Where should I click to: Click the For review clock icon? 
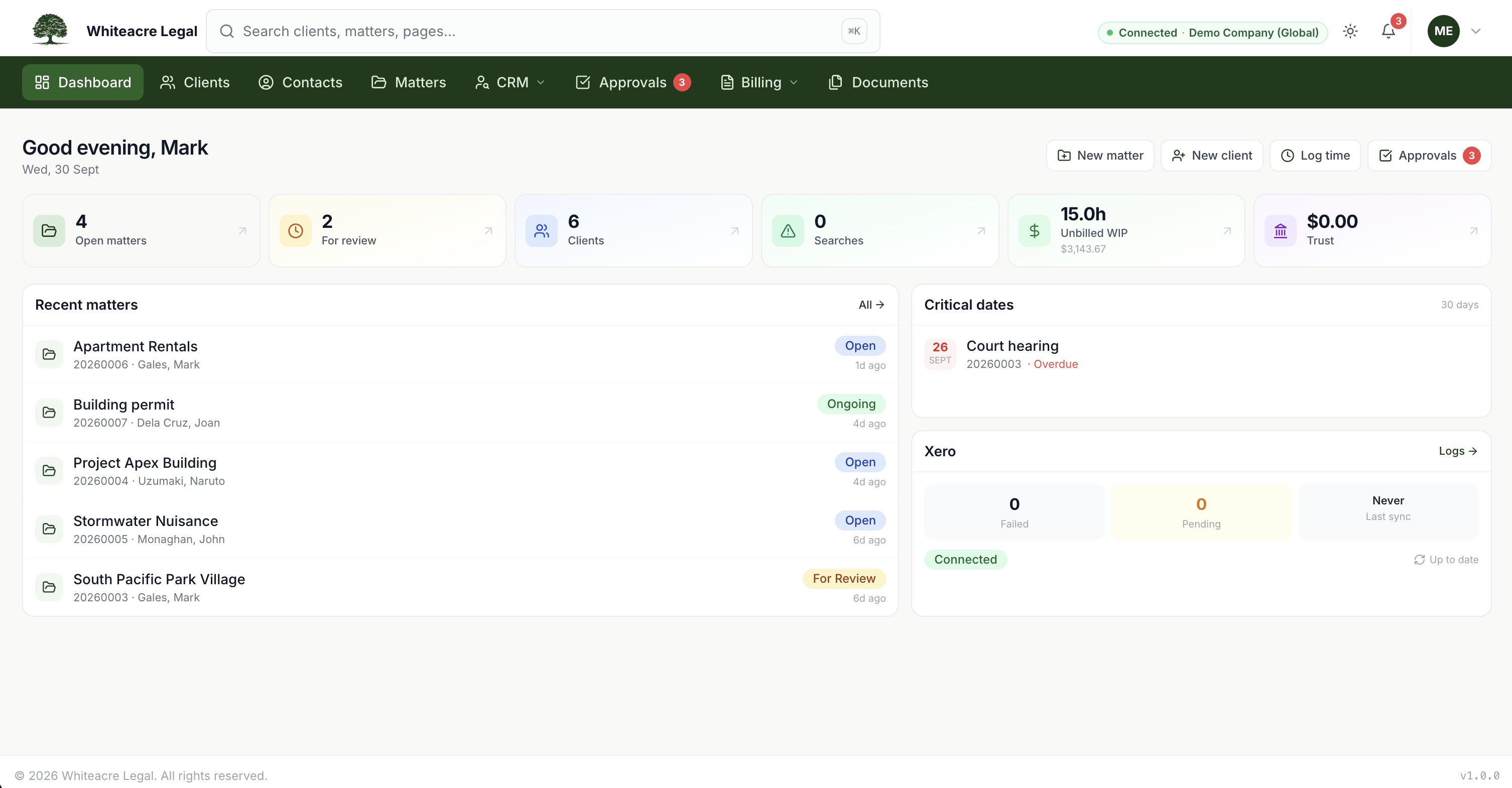tap(295, 230)
